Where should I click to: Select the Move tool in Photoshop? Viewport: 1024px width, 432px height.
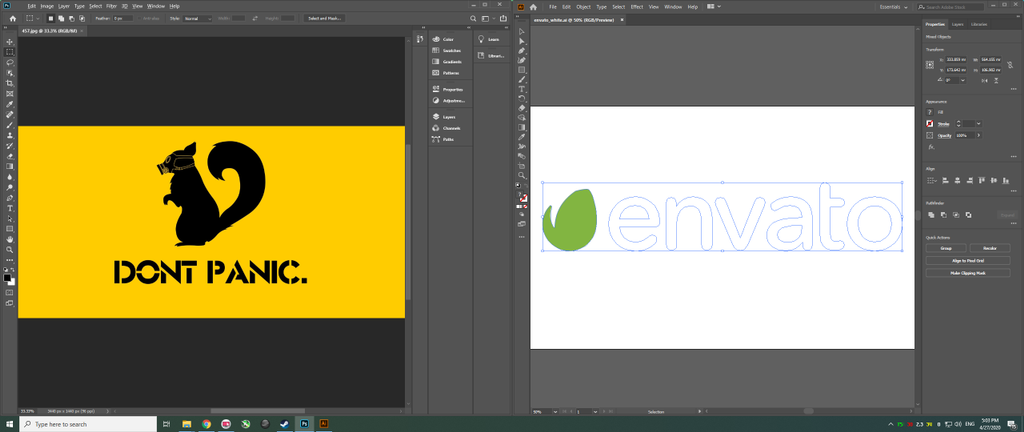click(x=10, y=41)
